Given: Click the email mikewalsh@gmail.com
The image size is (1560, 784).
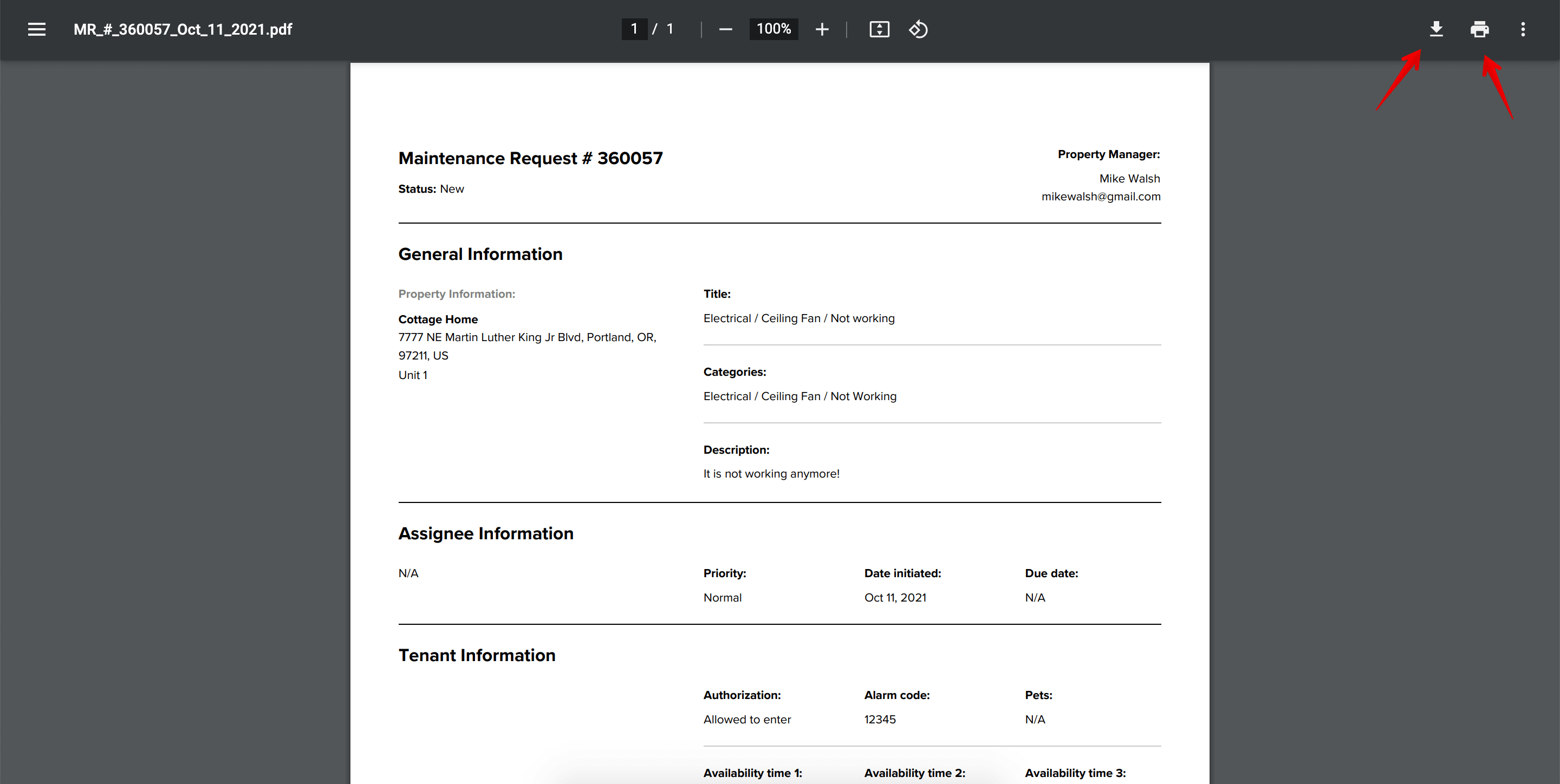Looking at the screenshot, I should pos(1100,197).
